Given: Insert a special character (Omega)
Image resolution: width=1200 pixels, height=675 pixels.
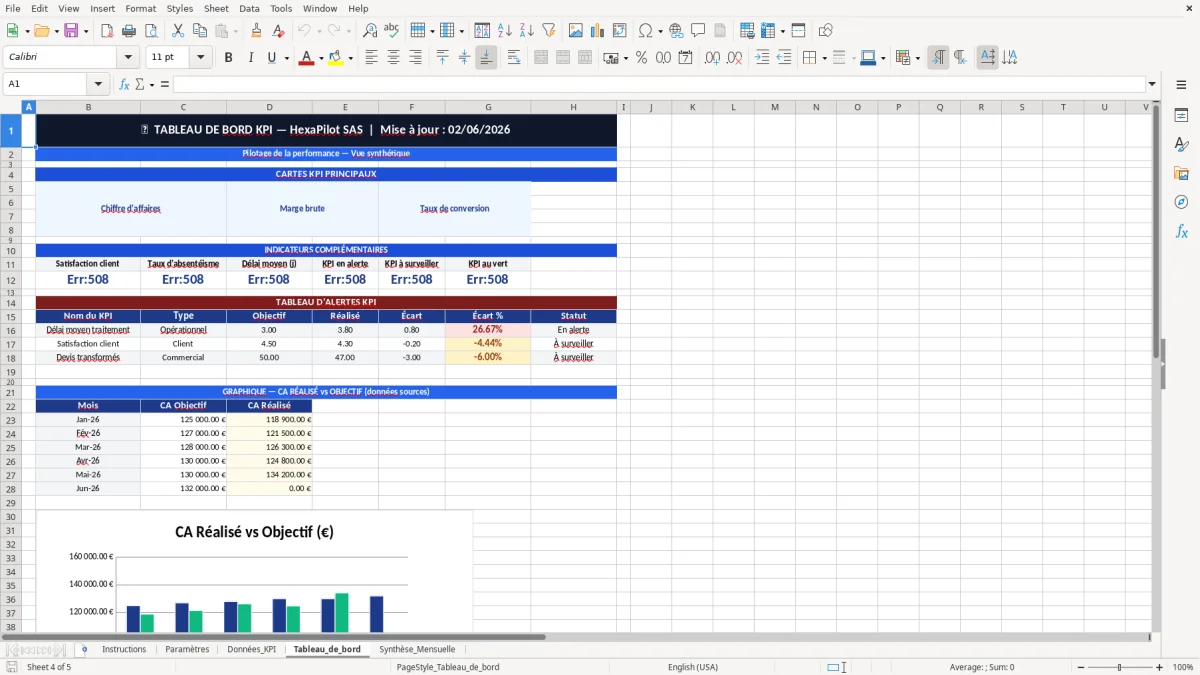Looking at the screenshot, I should 646,31.
